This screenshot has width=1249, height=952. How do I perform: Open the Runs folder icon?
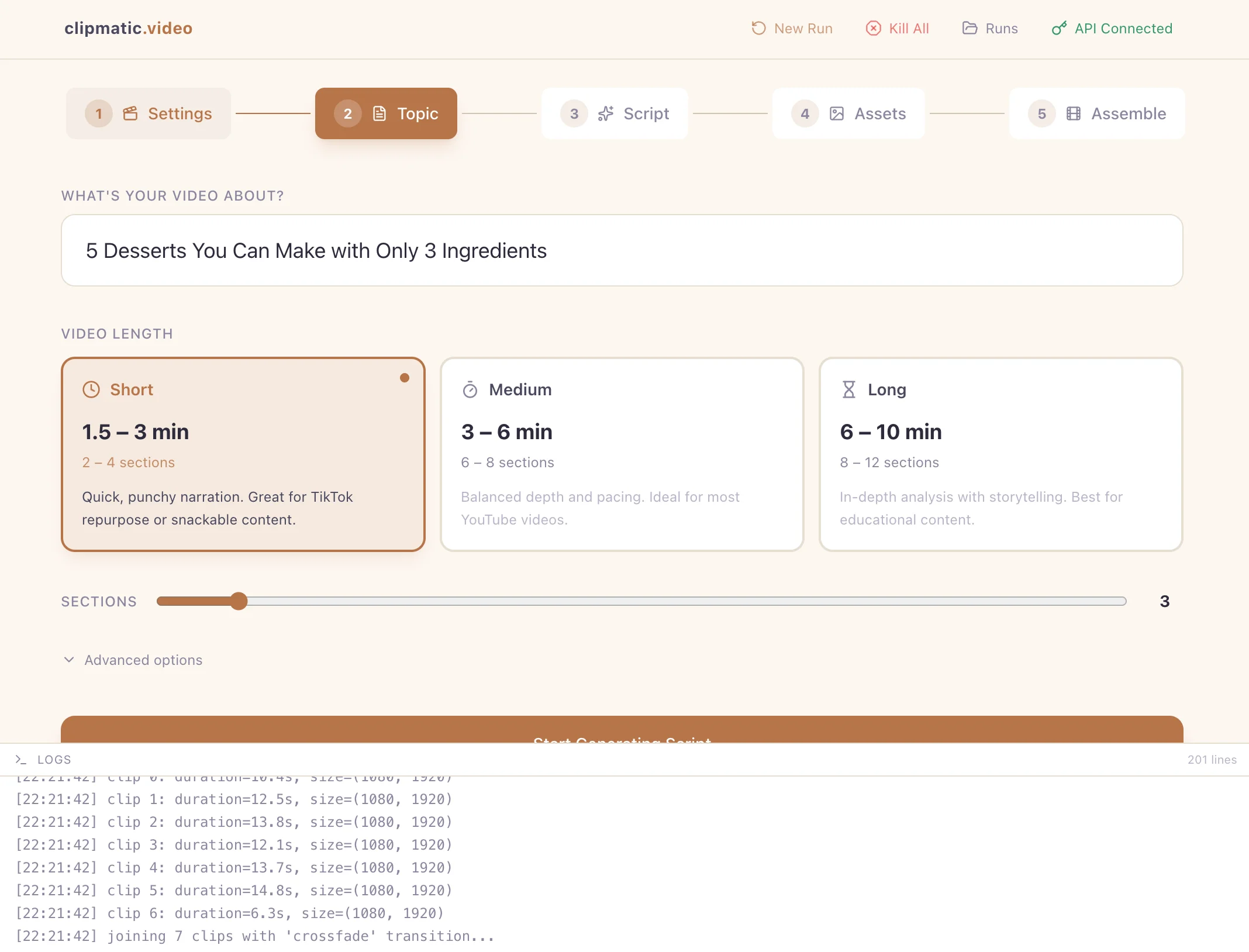(969, 28)
